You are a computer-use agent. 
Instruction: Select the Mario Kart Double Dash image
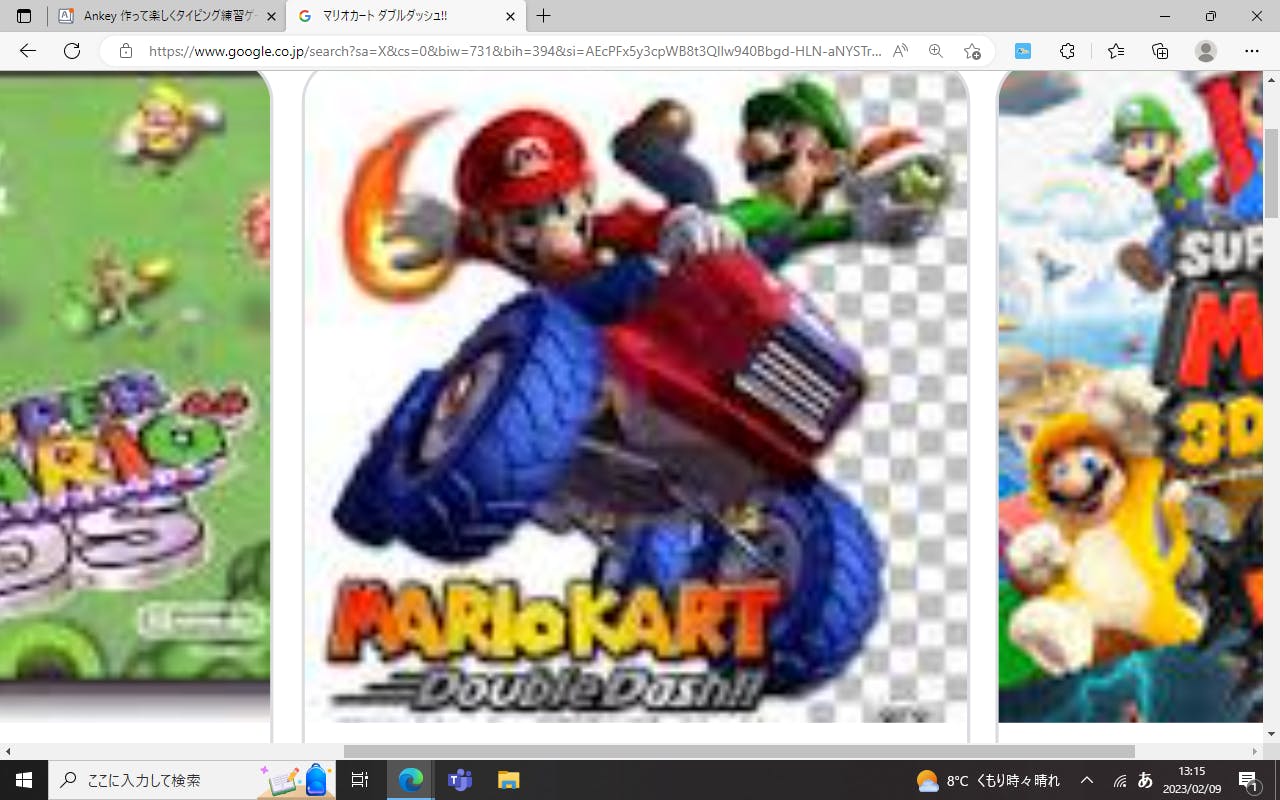pos(636,400)
